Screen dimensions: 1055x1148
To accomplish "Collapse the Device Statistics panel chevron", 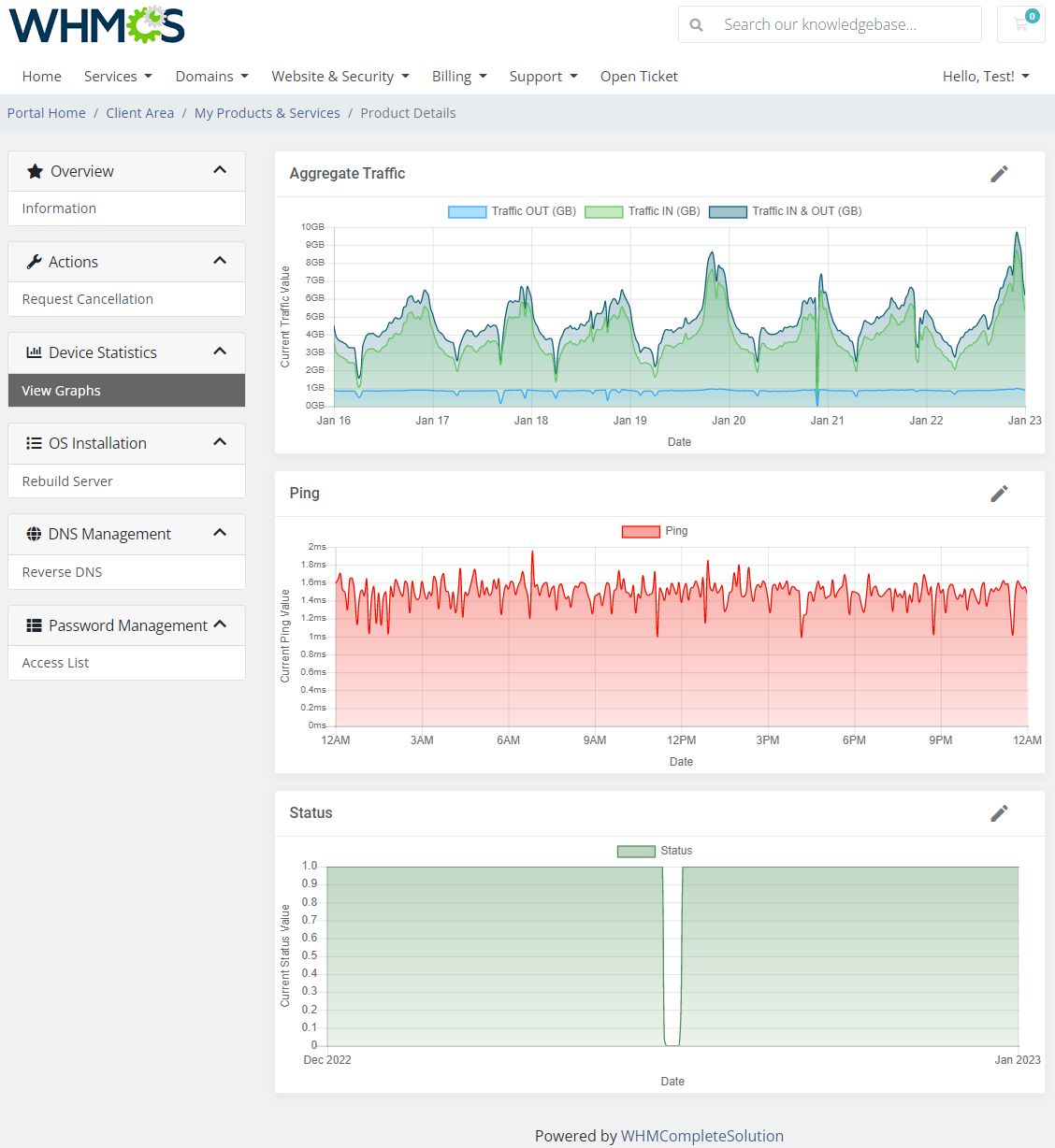I will [x=220, y=352].
